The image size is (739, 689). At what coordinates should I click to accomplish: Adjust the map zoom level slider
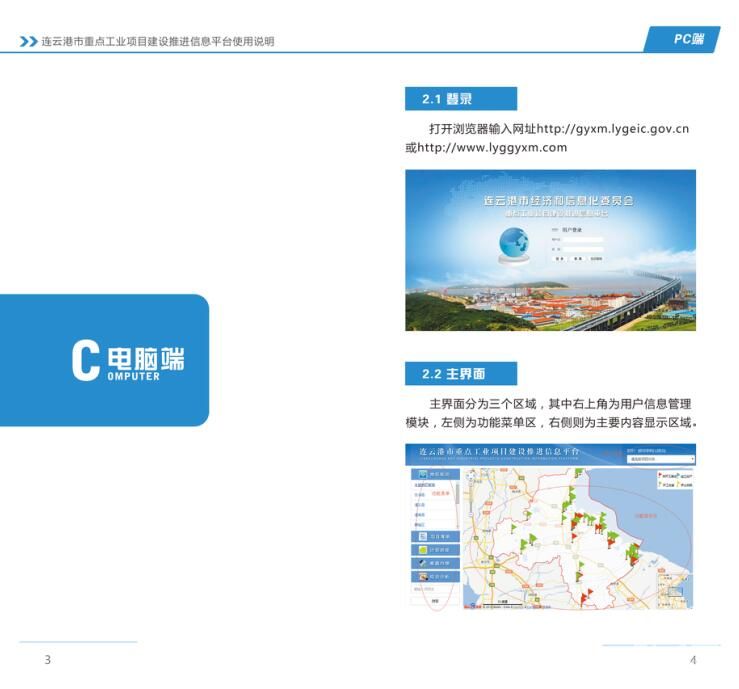pyautogui.click(x=471, y=500)
